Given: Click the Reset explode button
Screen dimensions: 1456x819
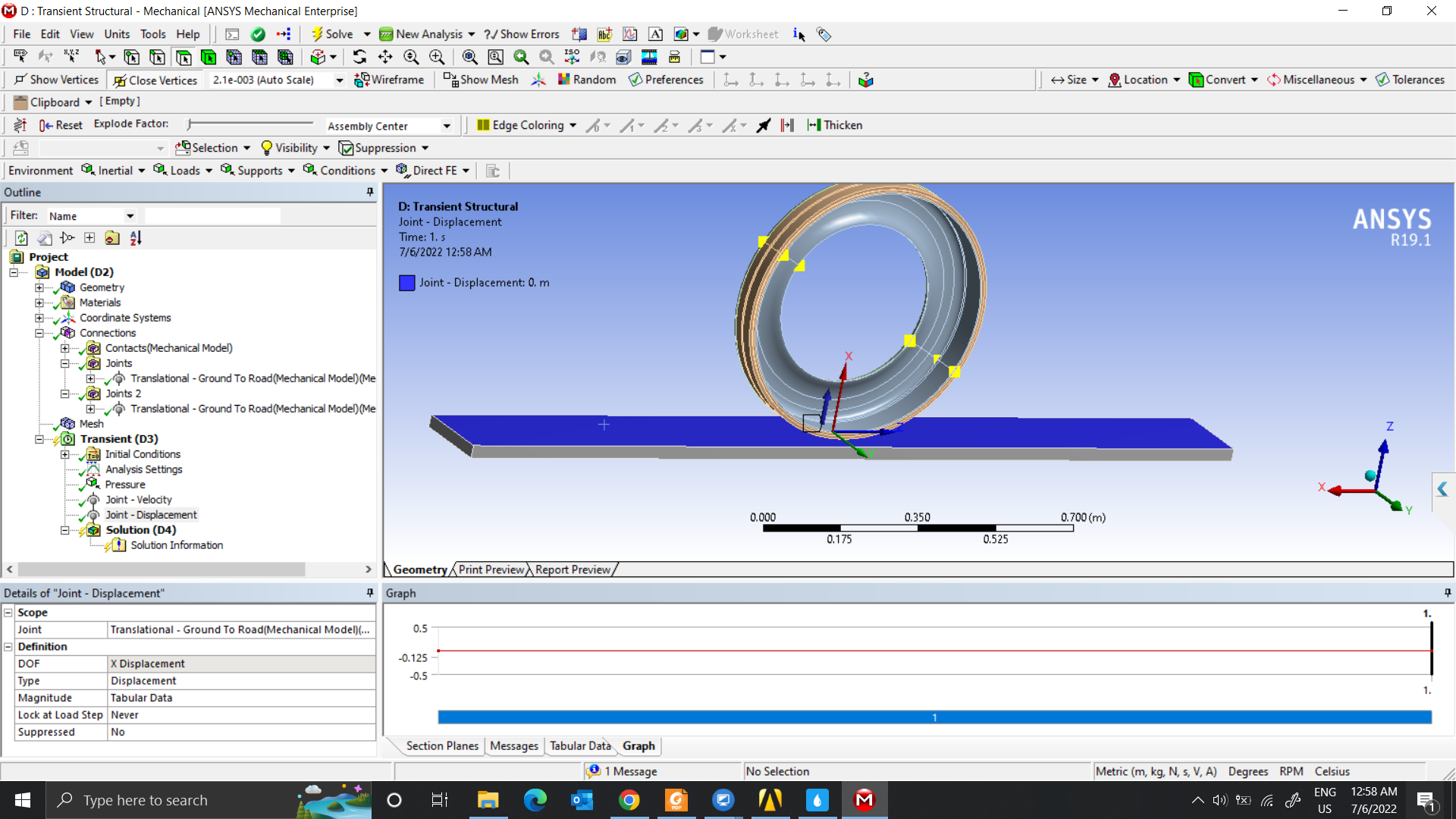Looking at the screenshot, I should pos(61,125).
